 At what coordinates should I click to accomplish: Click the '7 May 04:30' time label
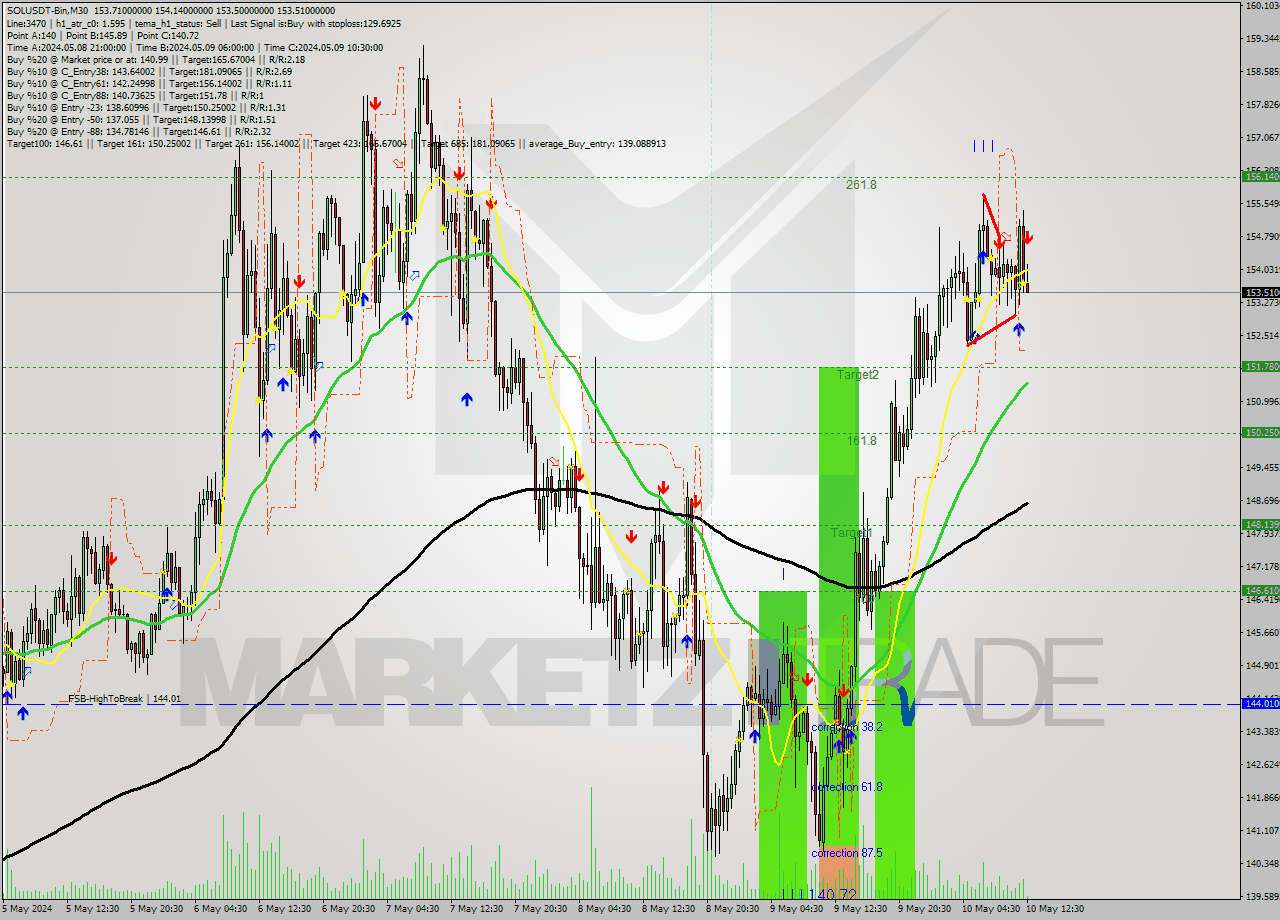pos(411,909)
